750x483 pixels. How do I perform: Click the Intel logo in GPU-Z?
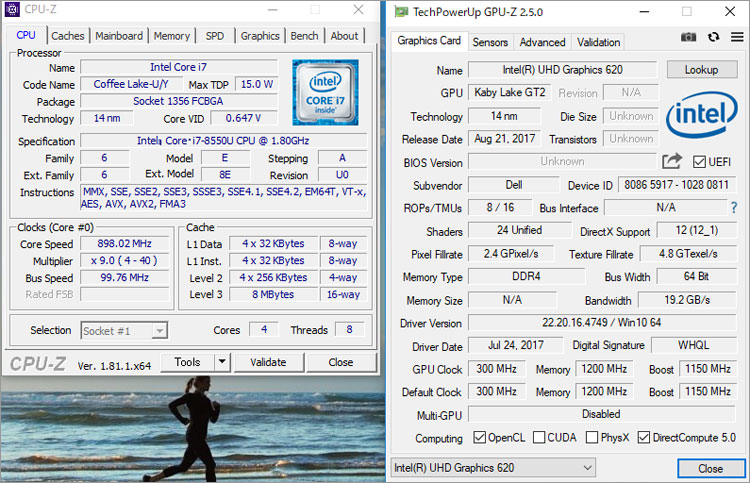coord(702,114)
